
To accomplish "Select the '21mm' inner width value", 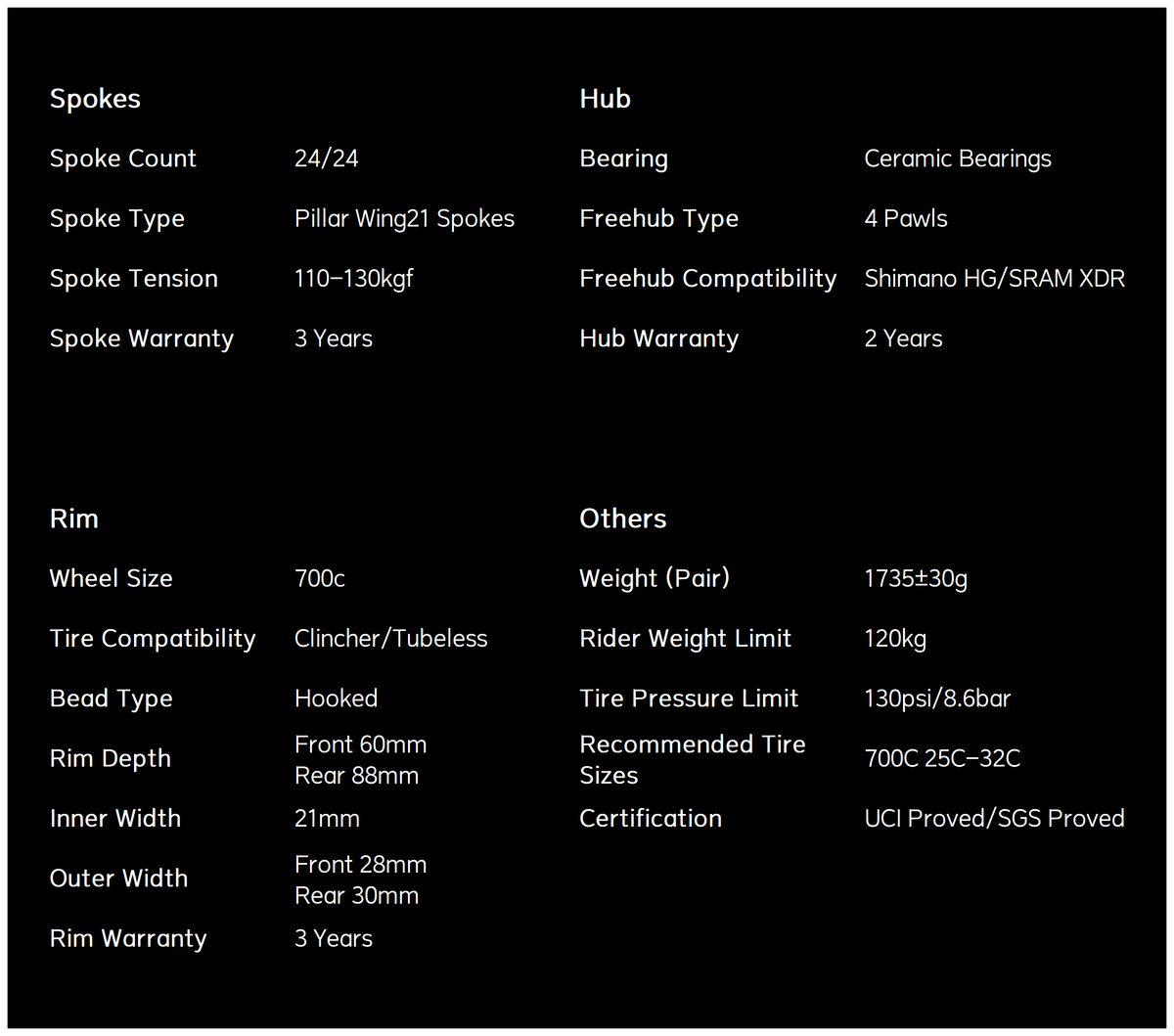I will point(327,819).
